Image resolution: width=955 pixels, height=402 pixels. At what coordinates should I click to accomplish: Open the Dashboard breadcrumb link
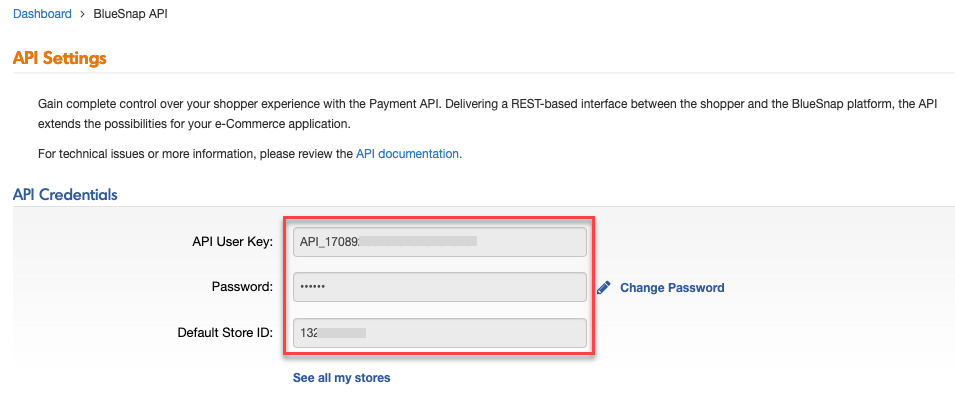click(42, 13)
